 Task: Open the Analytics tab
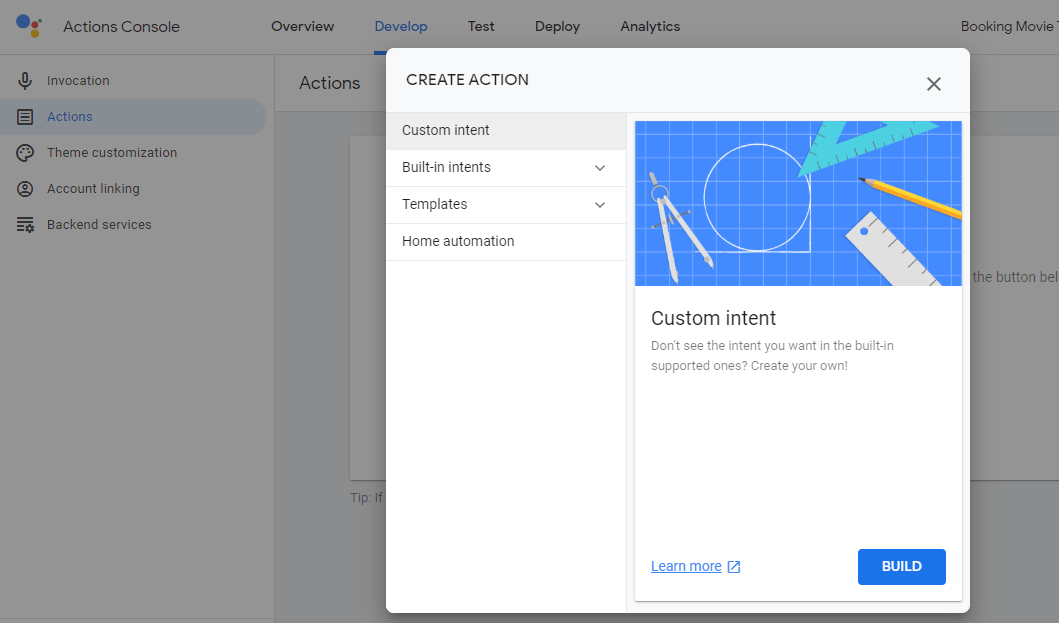coord(650,27)
